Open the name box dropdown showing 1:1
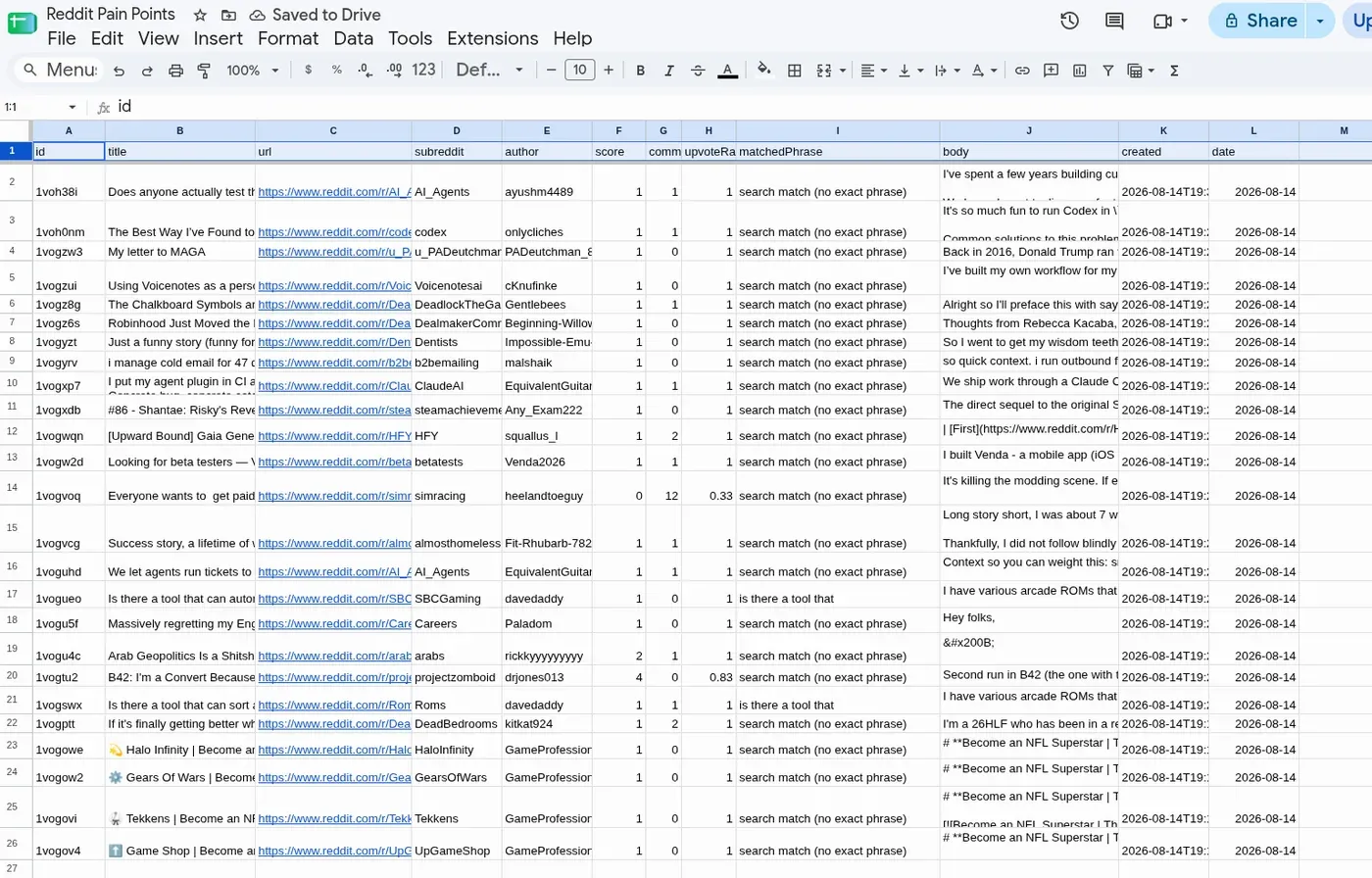 pos(72,107)
